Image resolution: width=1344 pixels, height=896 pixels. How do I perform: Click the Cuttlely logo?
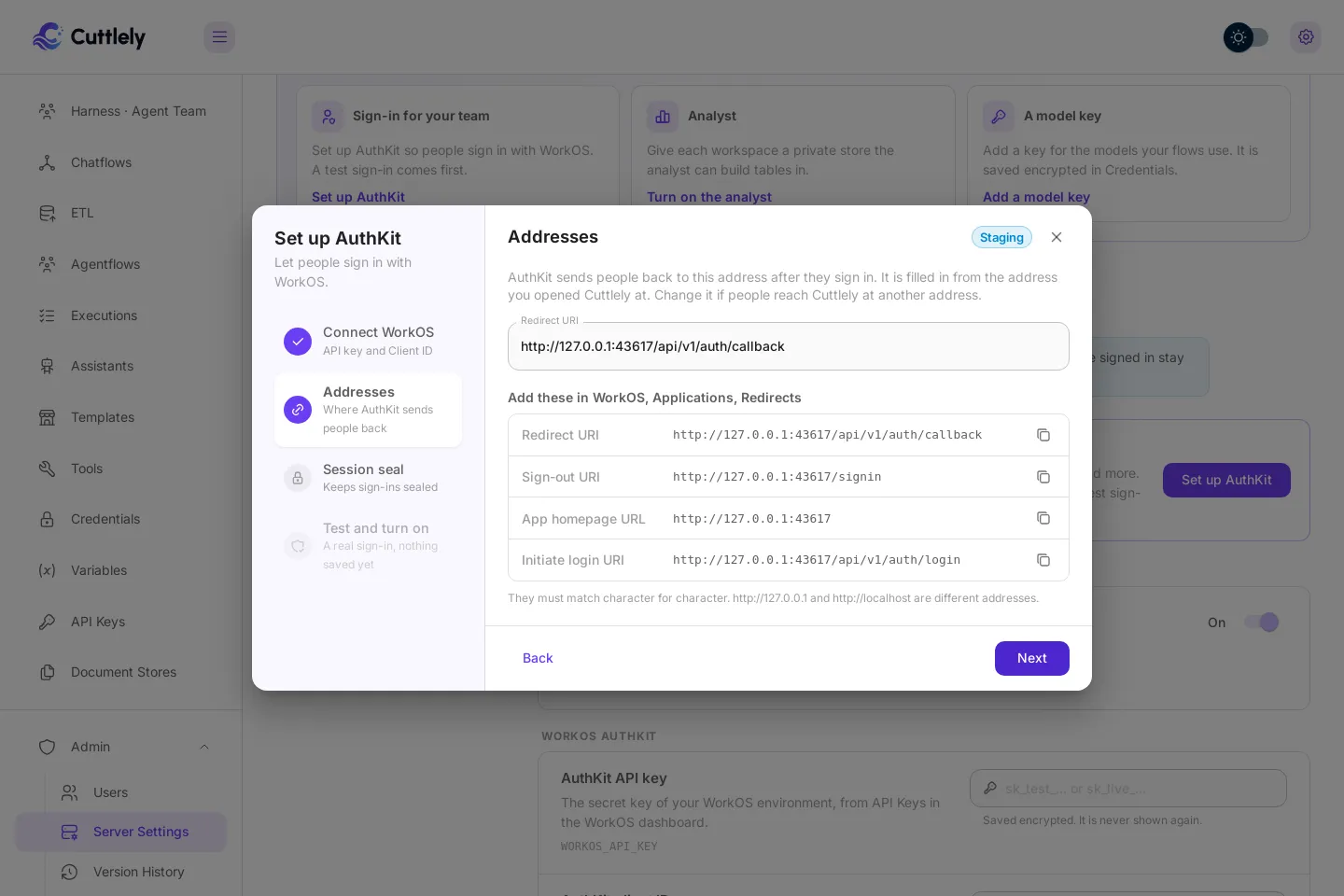[89, 36]
